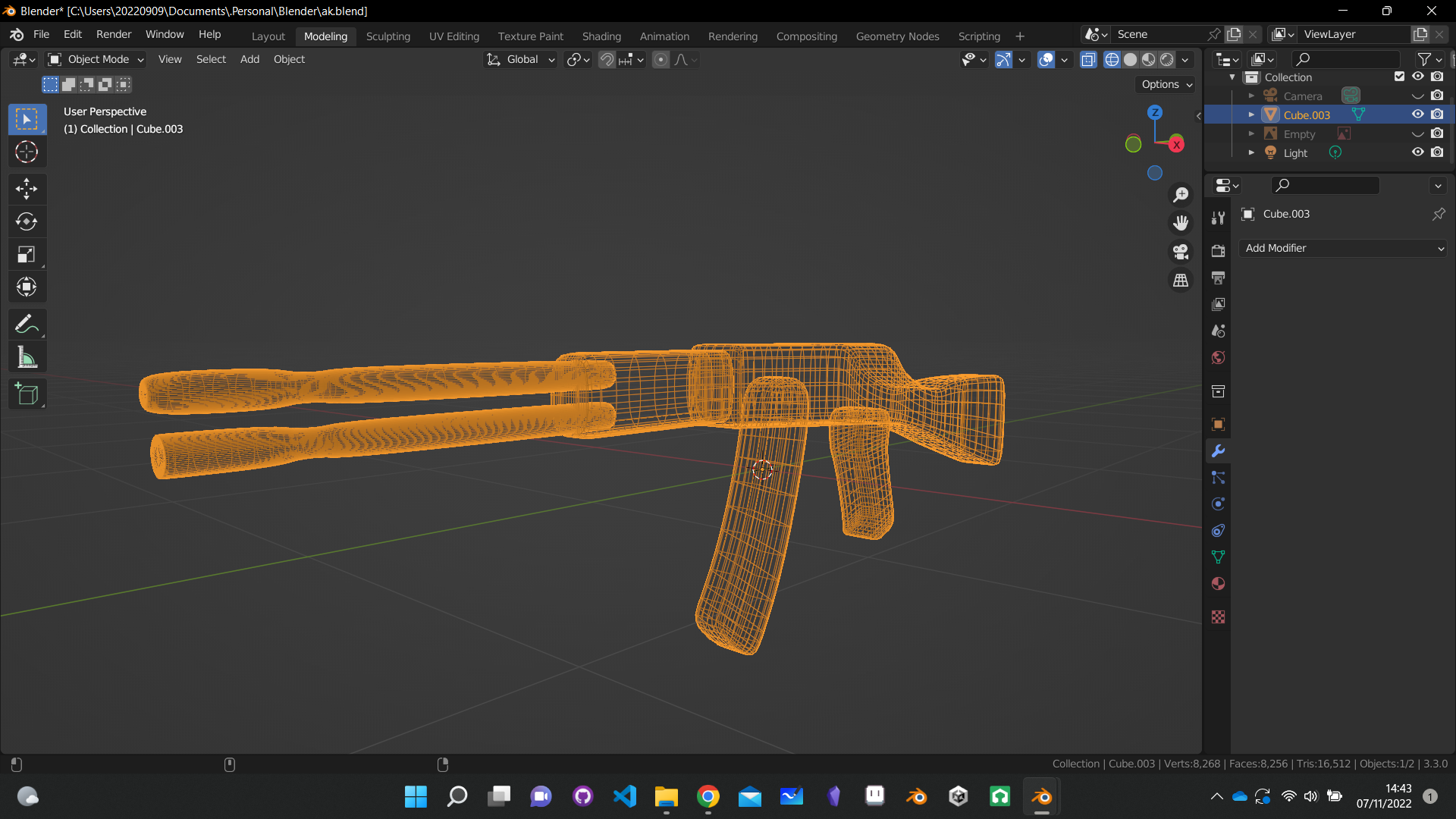Image resolution: width=1456 pixels, height=819 pixels.
Task: Open the Add Modifier dropdown
Action: [1343, 248]
